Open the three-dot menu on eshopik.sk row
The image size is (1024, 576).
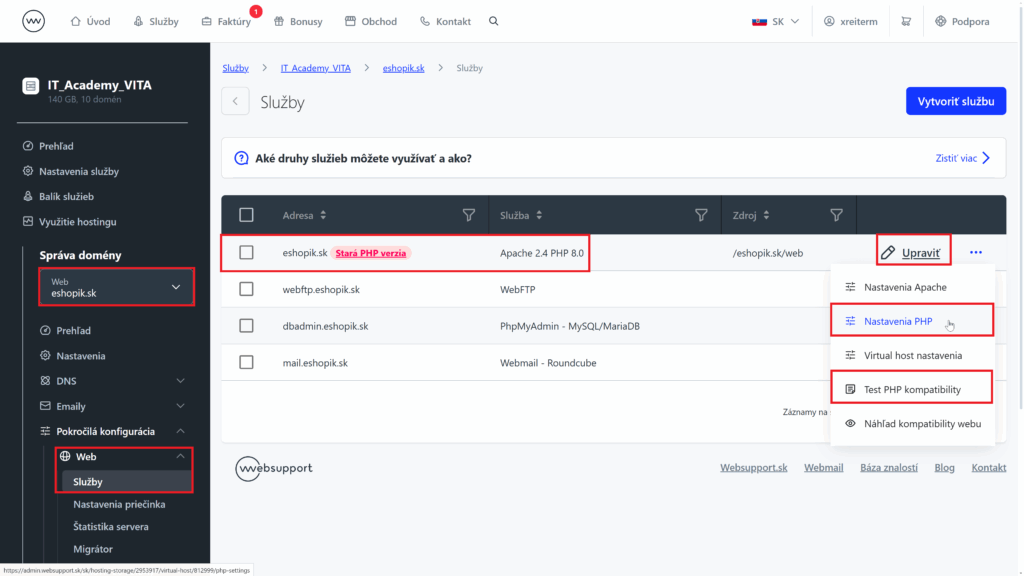click(x=975, y=252)
